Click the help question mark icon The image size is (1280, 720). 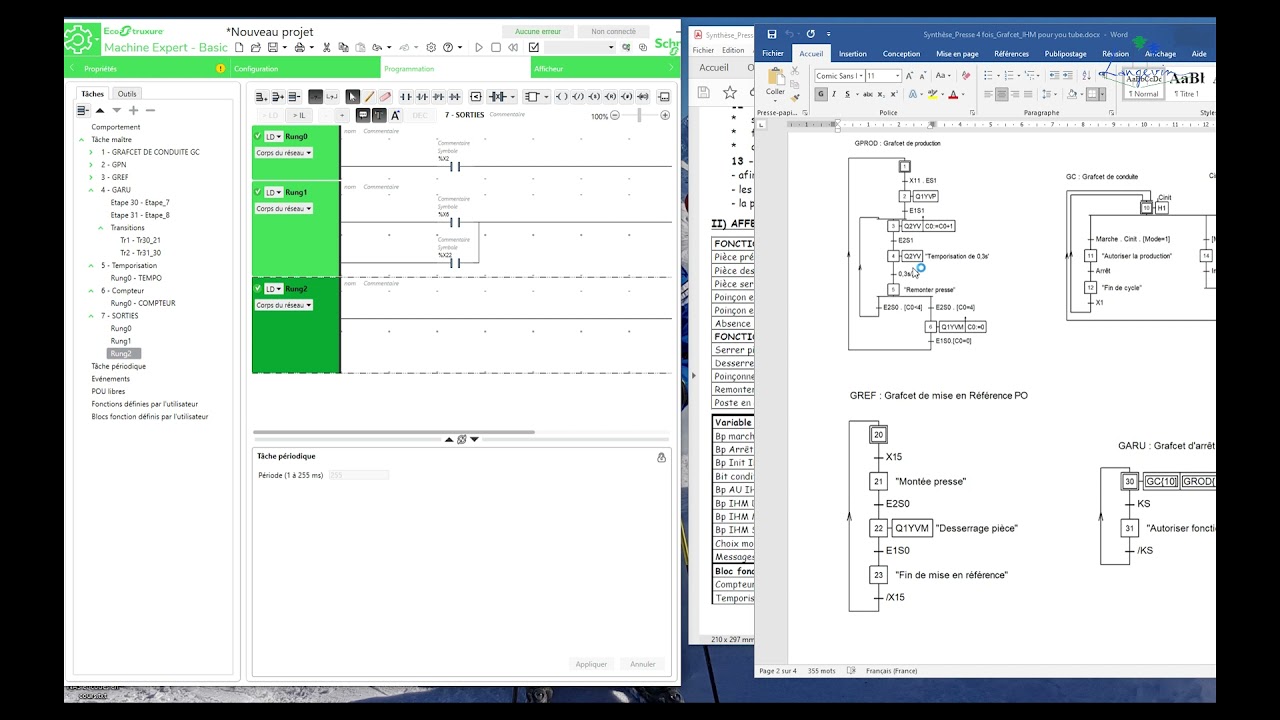tap(448, 47)
